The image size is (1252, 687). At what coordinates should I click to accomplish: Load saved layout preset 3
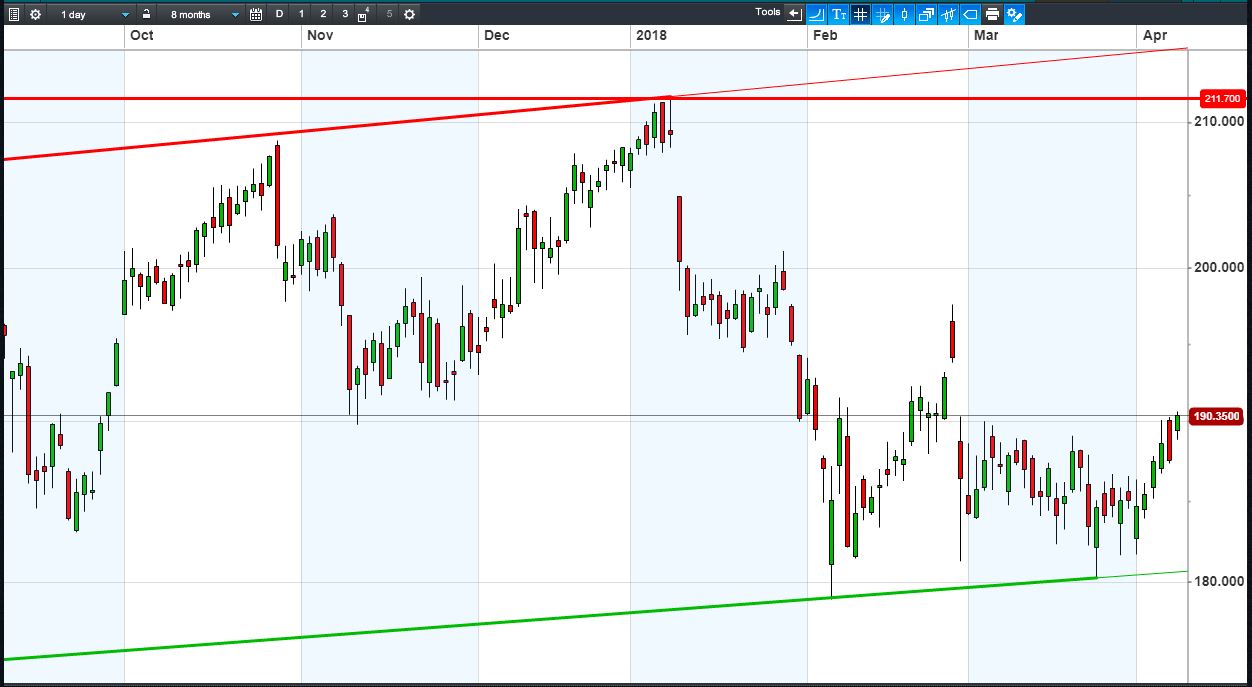point(345,14)
